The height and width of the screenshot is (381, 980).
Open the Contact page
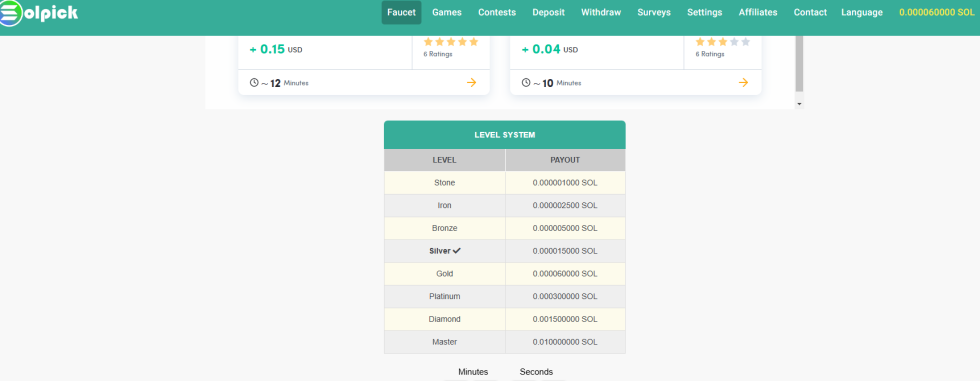coord(810,12)
